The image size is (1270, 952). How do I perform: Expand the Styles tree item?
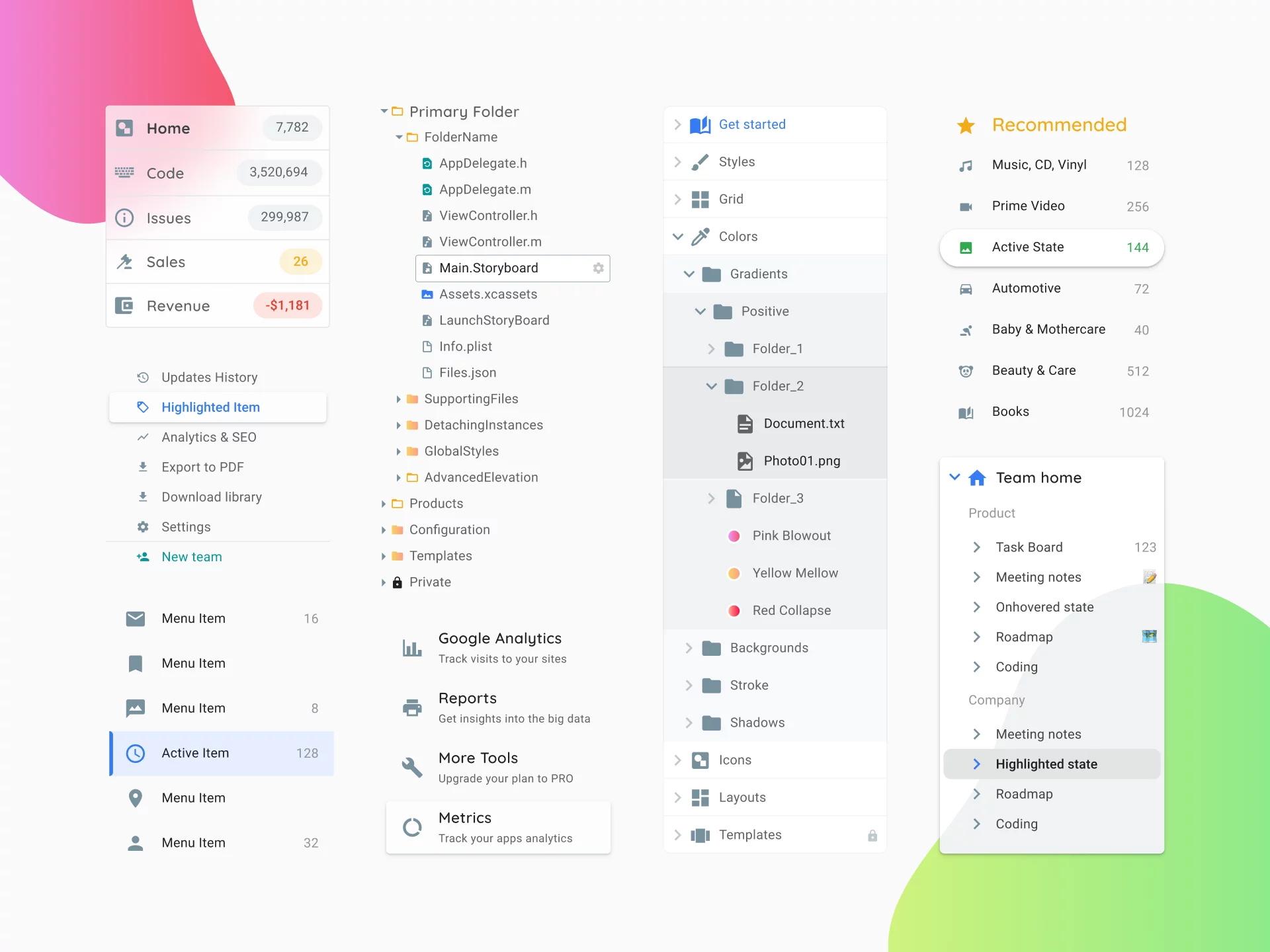click(x=678, y=161)
